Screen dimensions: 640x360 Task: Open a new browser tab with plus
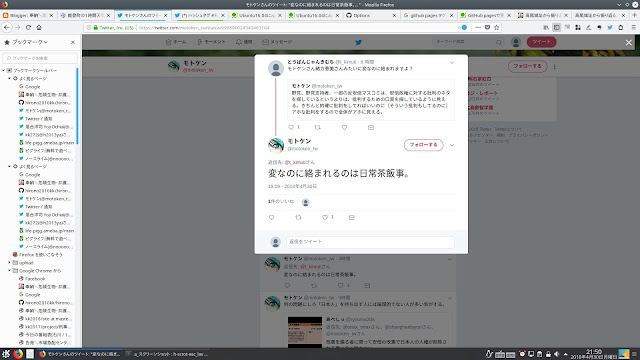pos(634,15)
